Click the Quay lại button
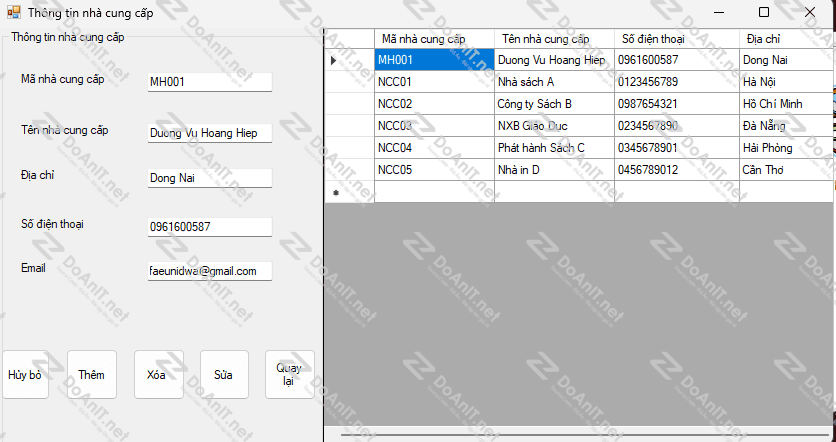Viewport: 836px width, 442px height. coord(289,375)
